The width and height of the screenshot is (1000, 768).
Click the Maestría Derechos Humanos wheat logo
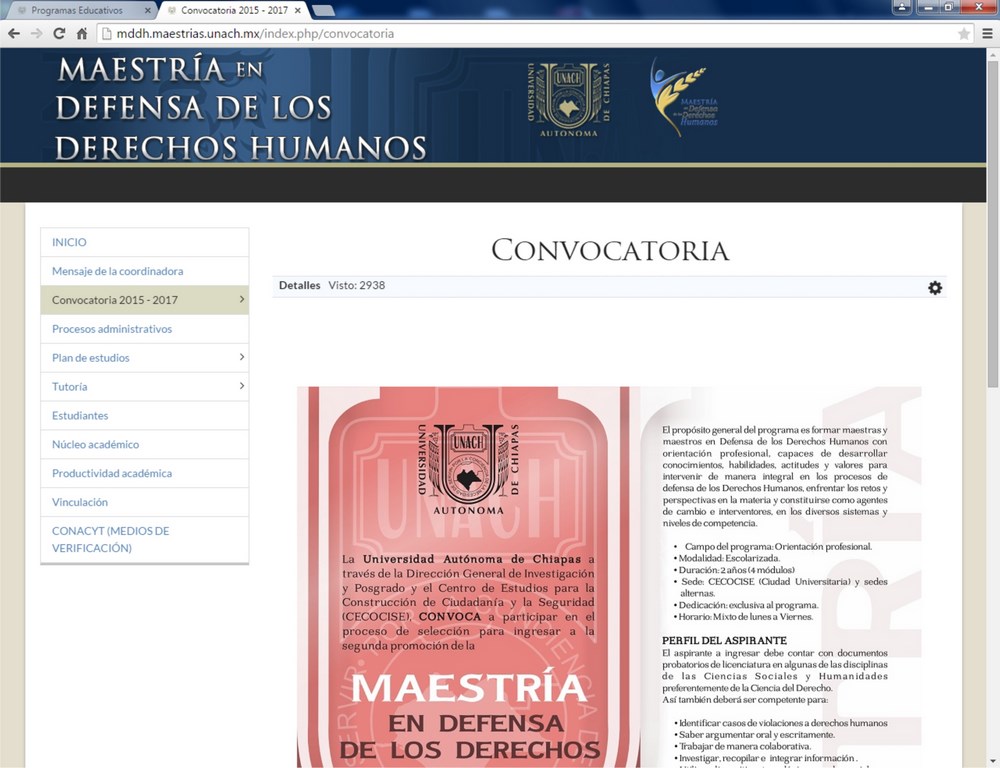click(x=684, y=96)
